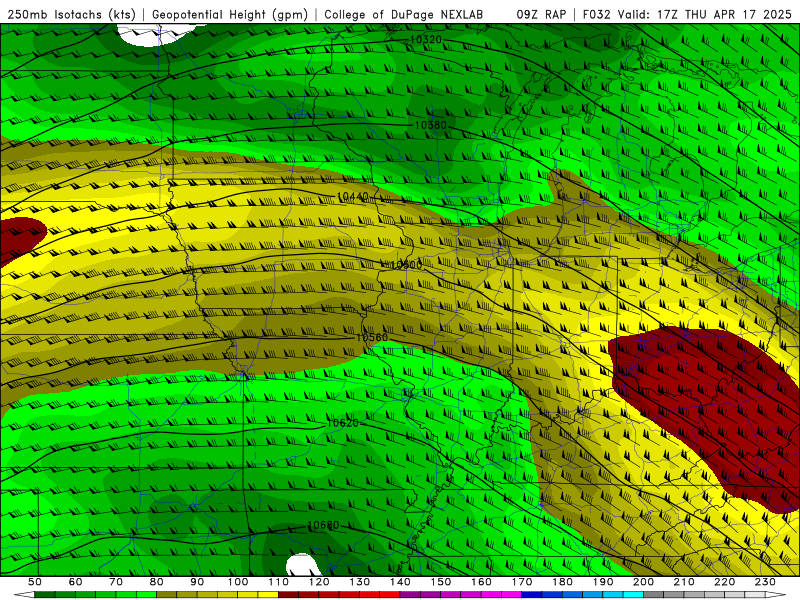
Task: Click the "Geopotential Height (gpm)" header label
Action: coord(230,14)
